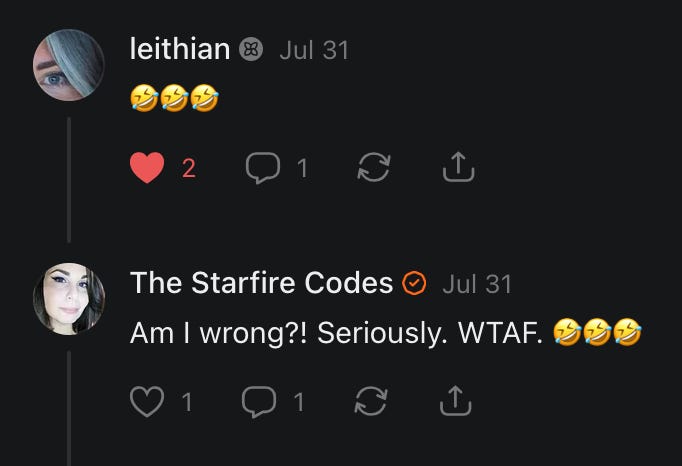Open The Starfire Codes' Jul 31 timestamp
The width and height of the screenshot is (682, 466).
coord(477,284)
